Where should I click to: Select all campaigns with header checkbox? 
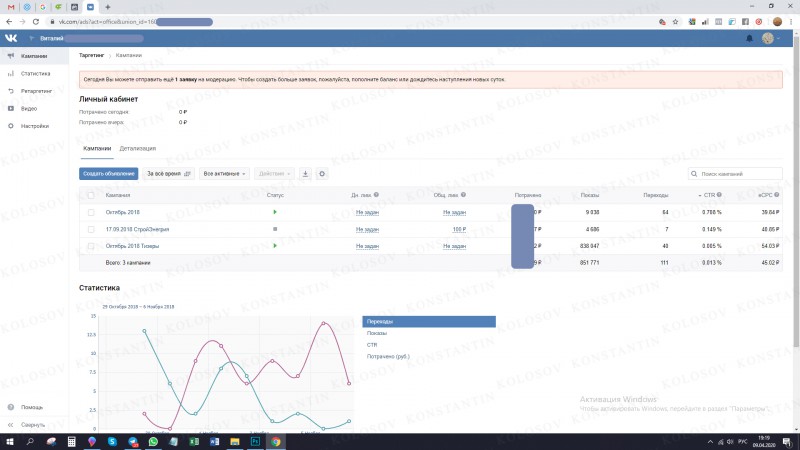[91, 195]
